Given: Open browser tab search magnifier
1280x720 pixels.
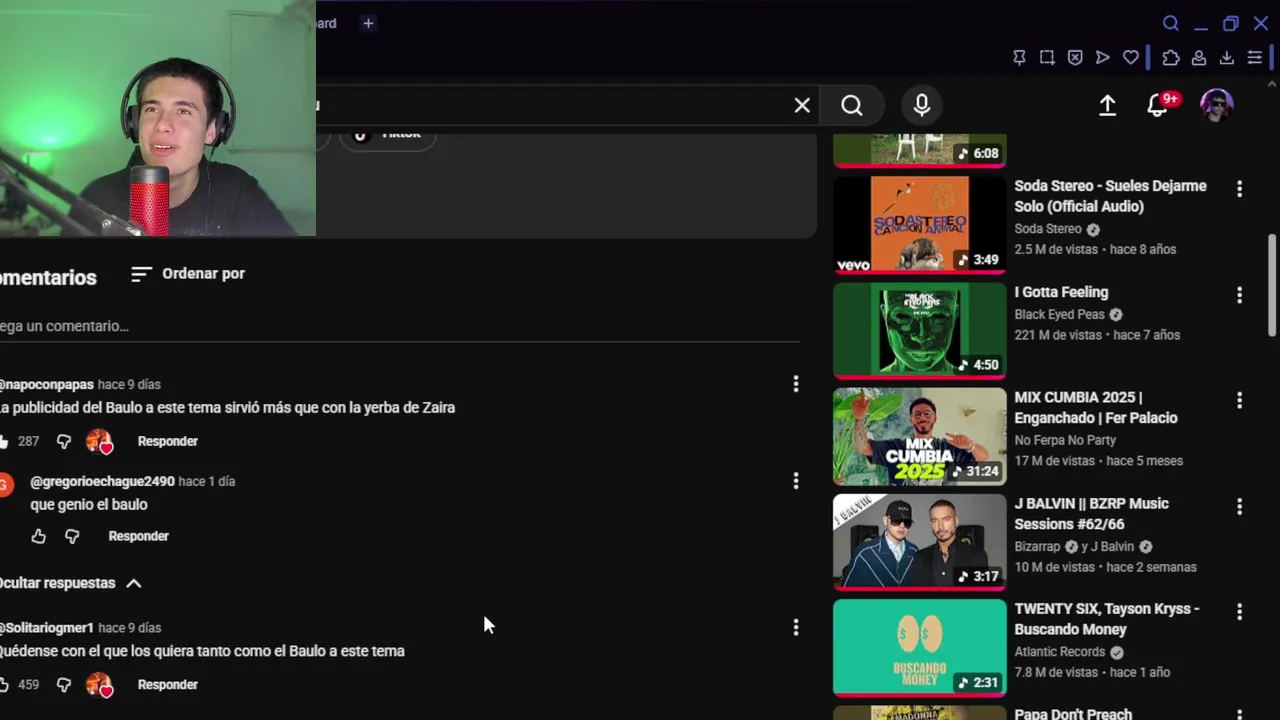Looking at the screenshot, I should click(1171, 23).
